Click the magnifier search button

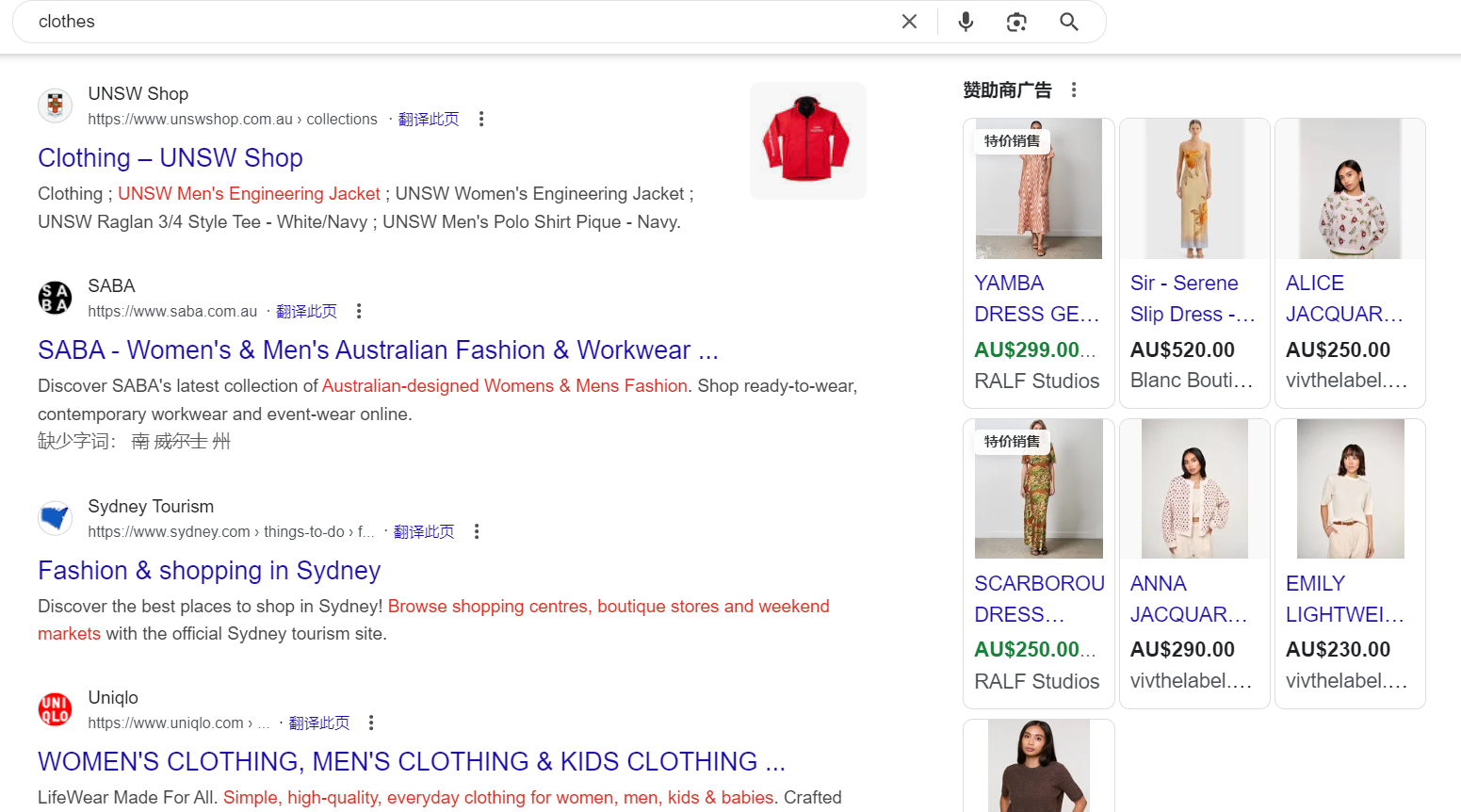[1069, 22]
